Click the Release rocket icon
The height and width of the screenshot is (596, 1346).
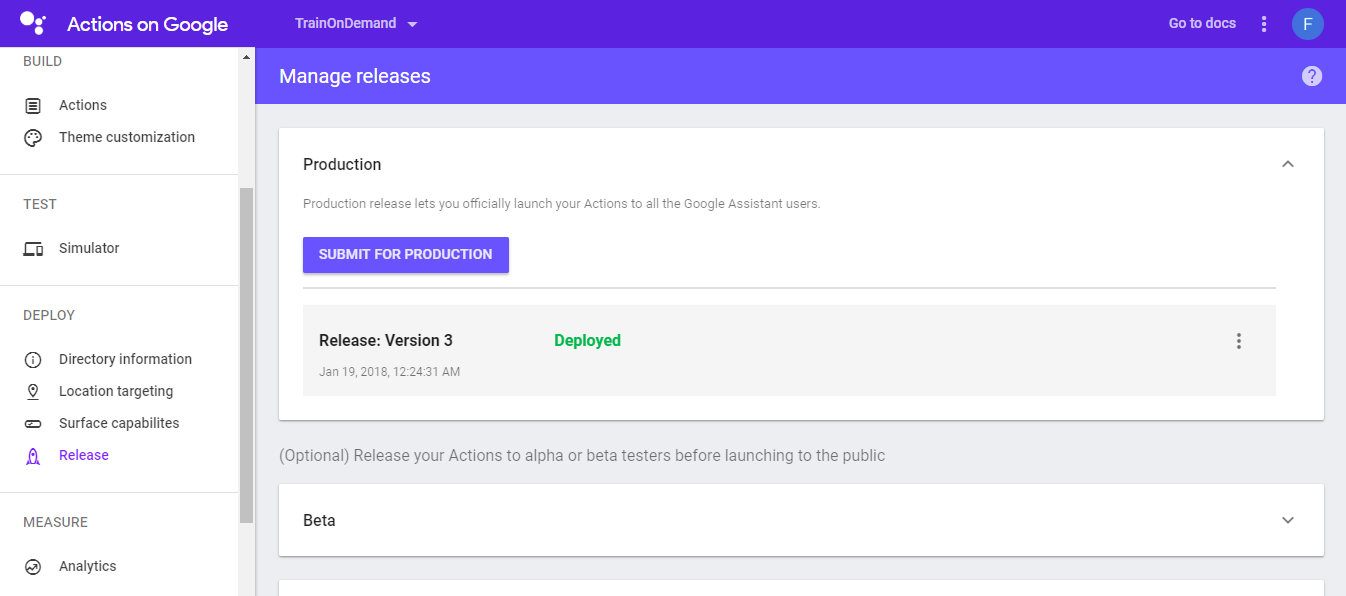[x=33, y=456]
